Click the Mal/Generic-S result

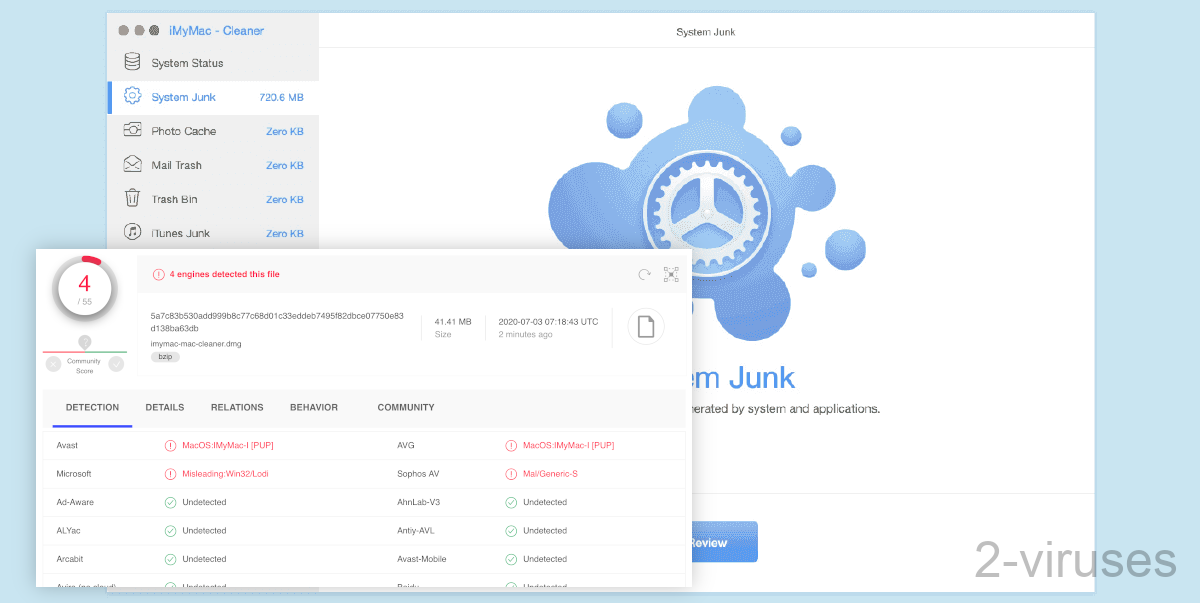coord(550,473)
